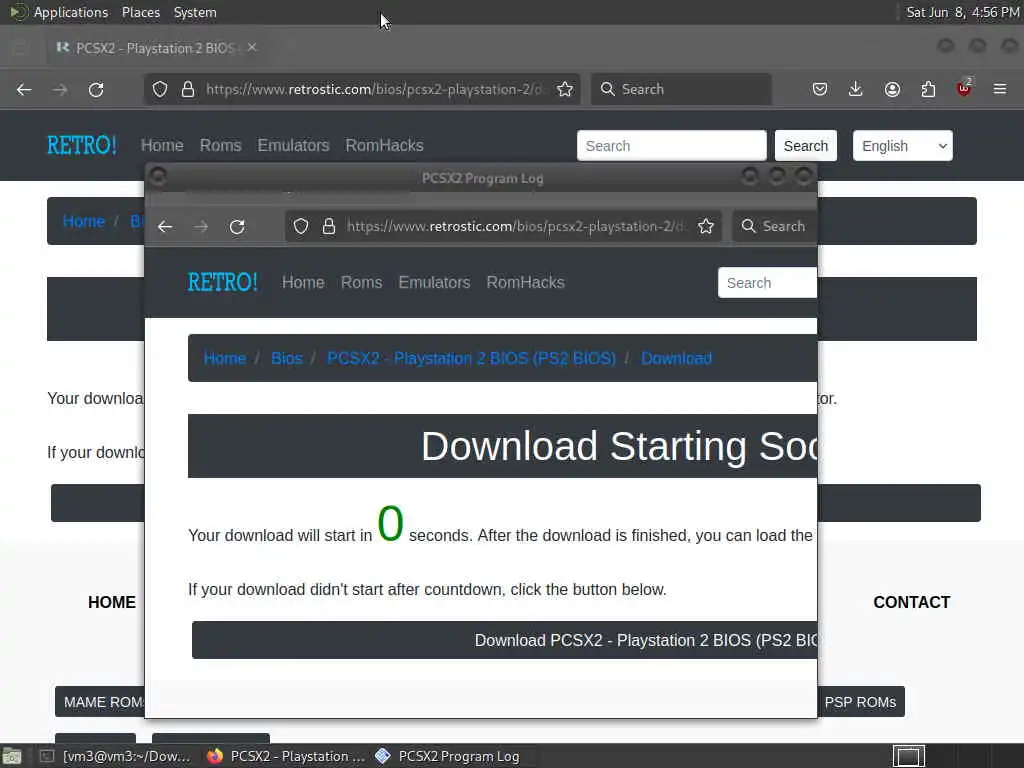Click the RETRO! logo in the main browser
1024x768 pixels.
pos(82,145)
